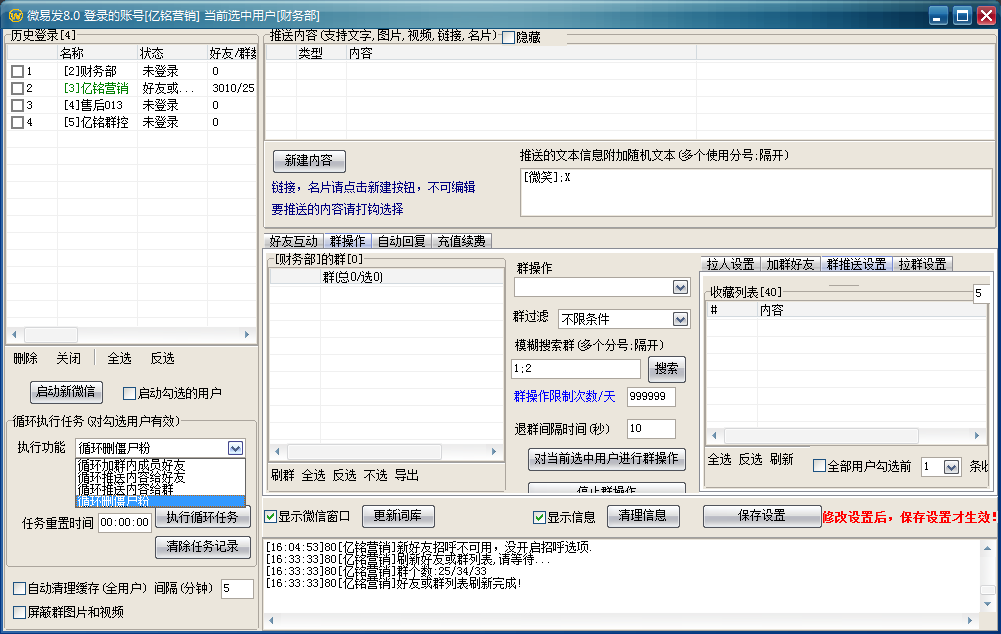Click log panel vertical scrollbar down arrow
Viewport: 1001px width, 634px height.
pyautogui.click(x=988, y=604)
